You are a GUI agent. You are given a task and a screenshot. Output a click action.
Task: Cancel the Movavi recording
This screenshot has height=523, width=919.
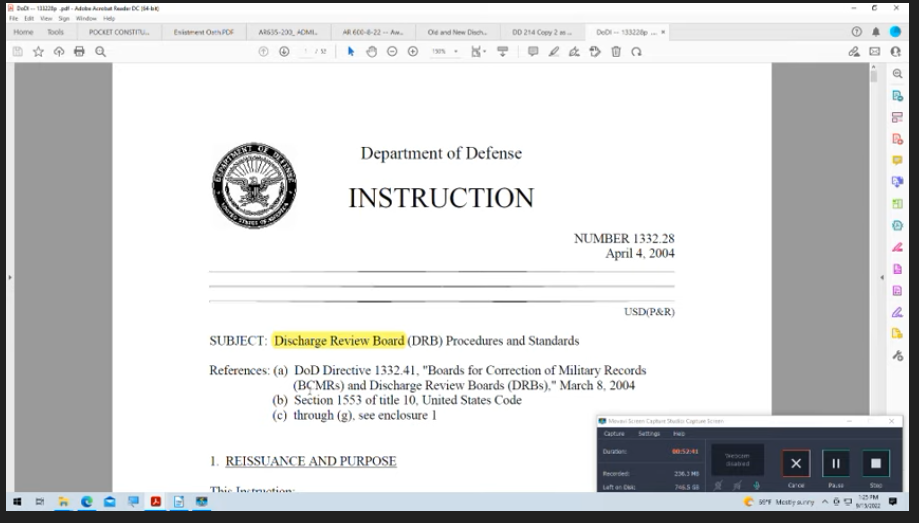point(796,464)
